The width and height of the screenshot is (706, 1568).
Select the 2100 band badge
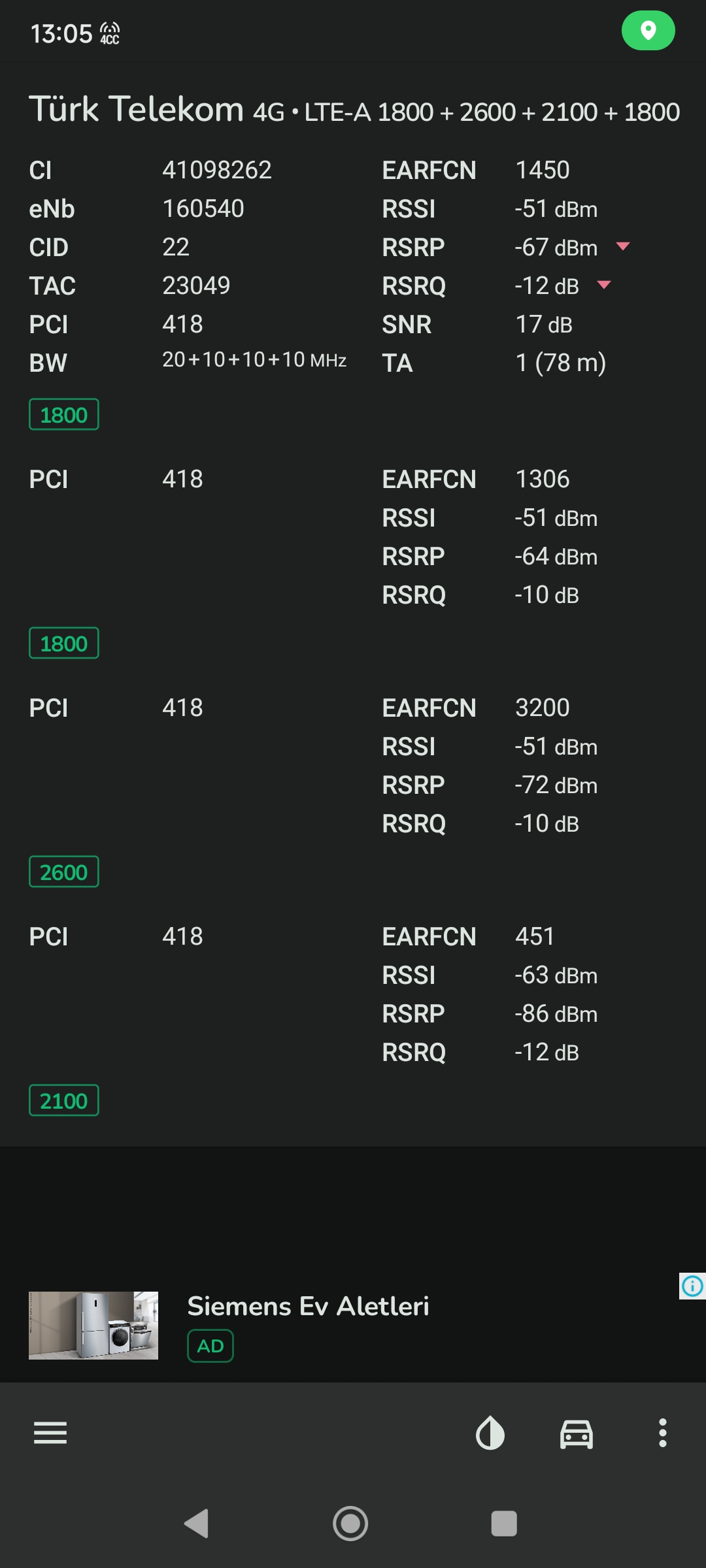pyautogui.click(x=64, y=1100)
